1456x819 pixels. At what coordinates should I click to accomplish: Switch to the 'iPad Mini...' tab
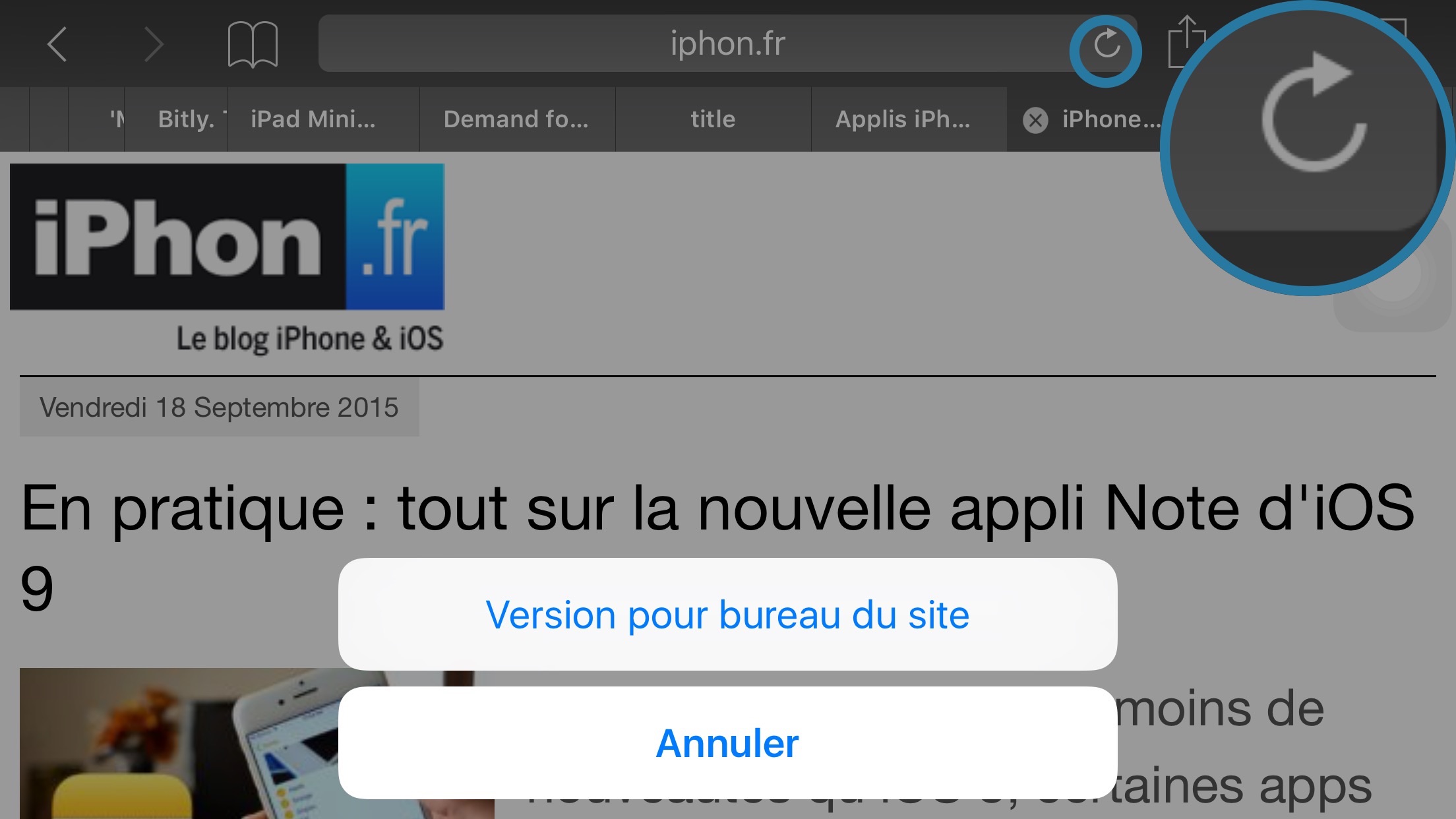coord(313,118)
